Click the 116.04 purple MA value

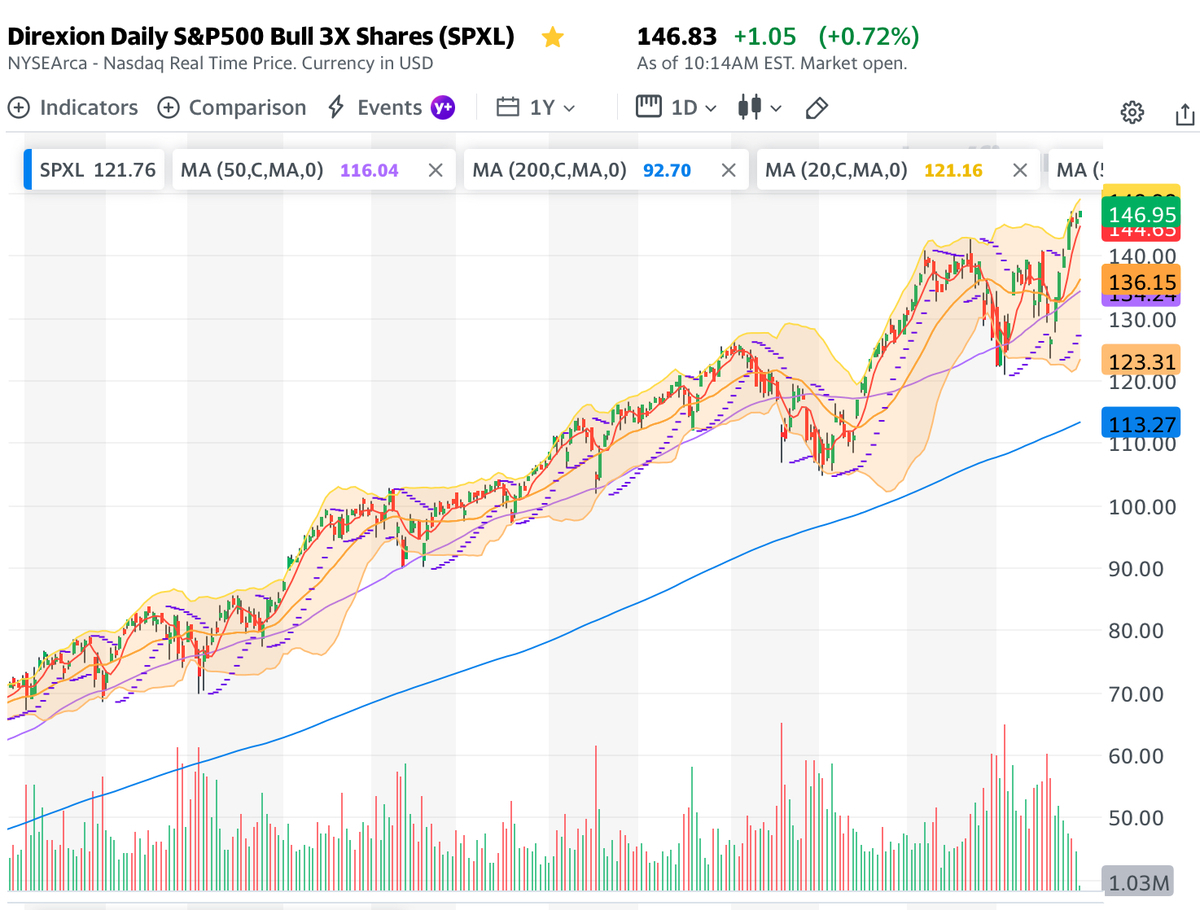[370, 170]
